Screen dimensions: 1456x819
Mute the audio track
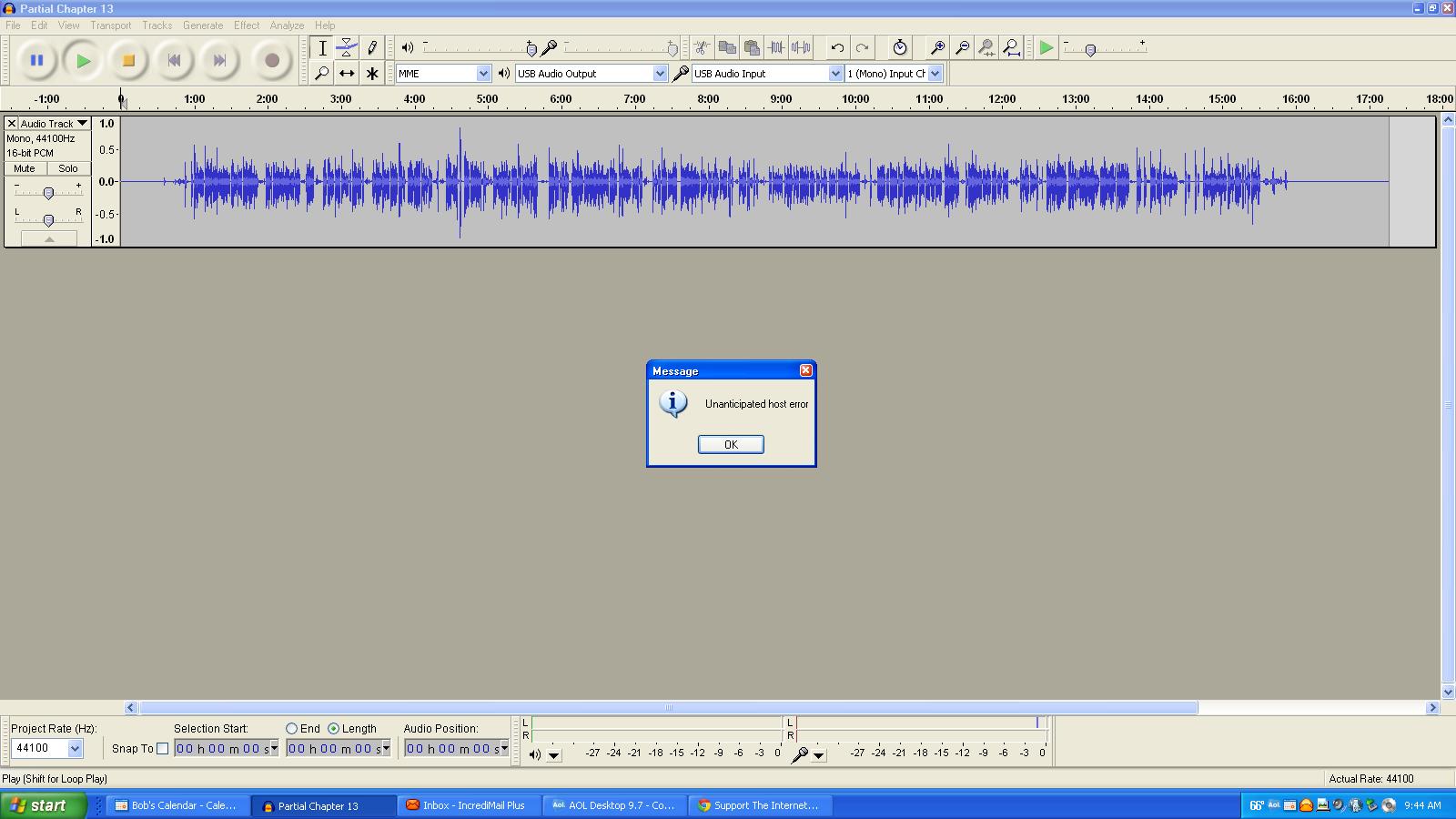click(23, 168)
